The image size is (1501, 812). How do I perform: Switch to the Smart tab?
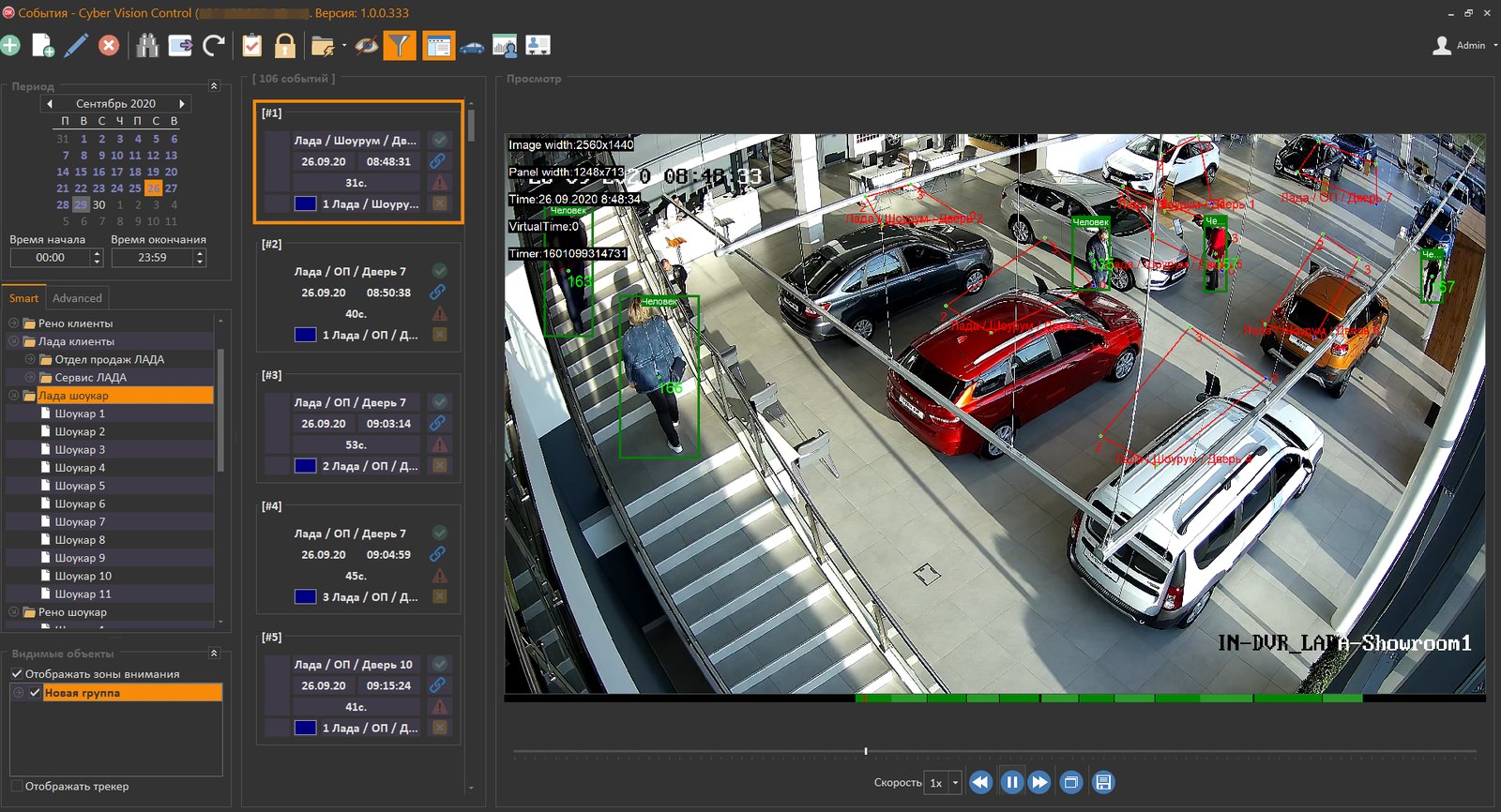(x=23, y=298)
